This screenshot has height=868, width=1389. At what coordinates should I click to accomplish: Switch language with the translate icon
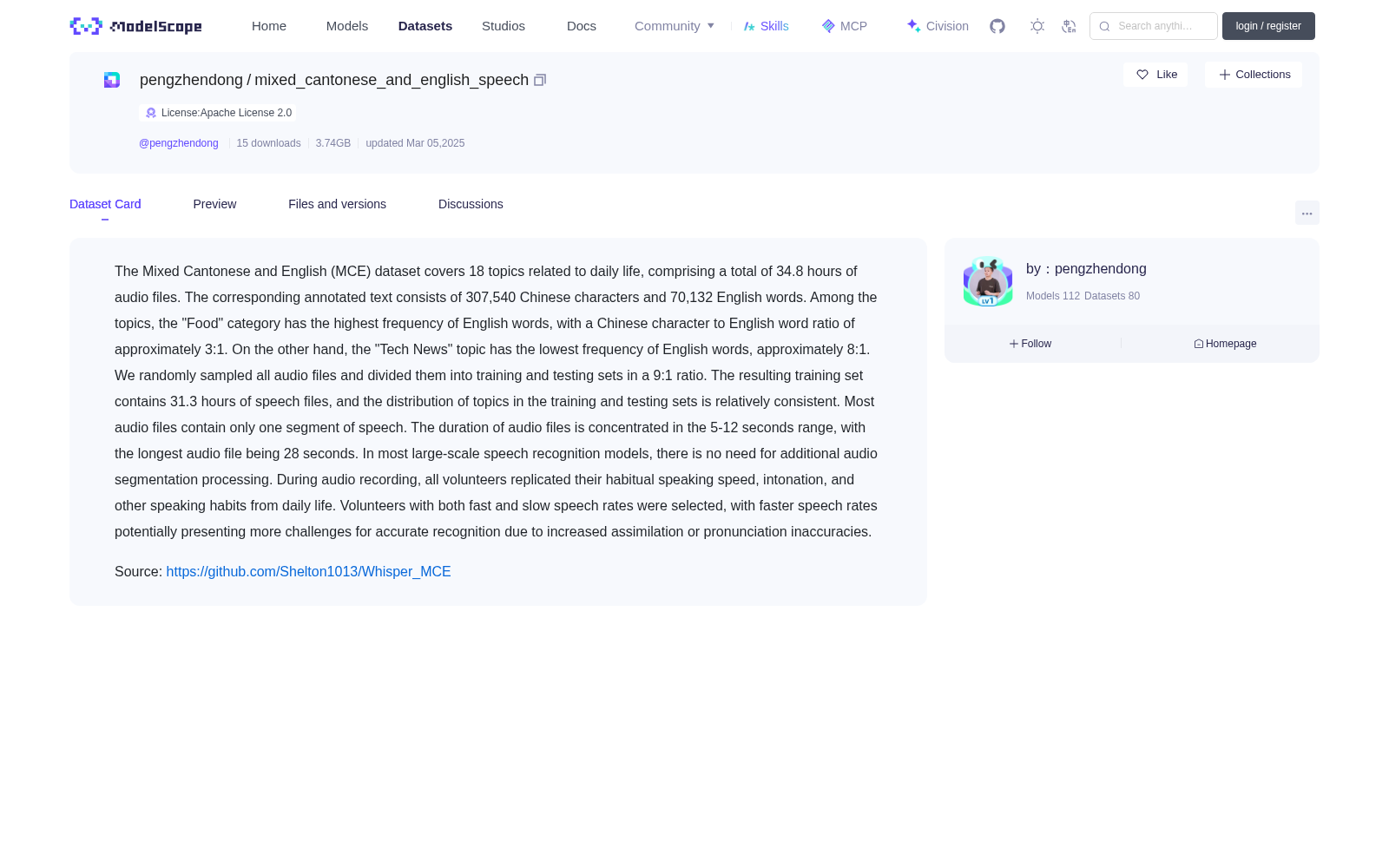(1069, 26)
